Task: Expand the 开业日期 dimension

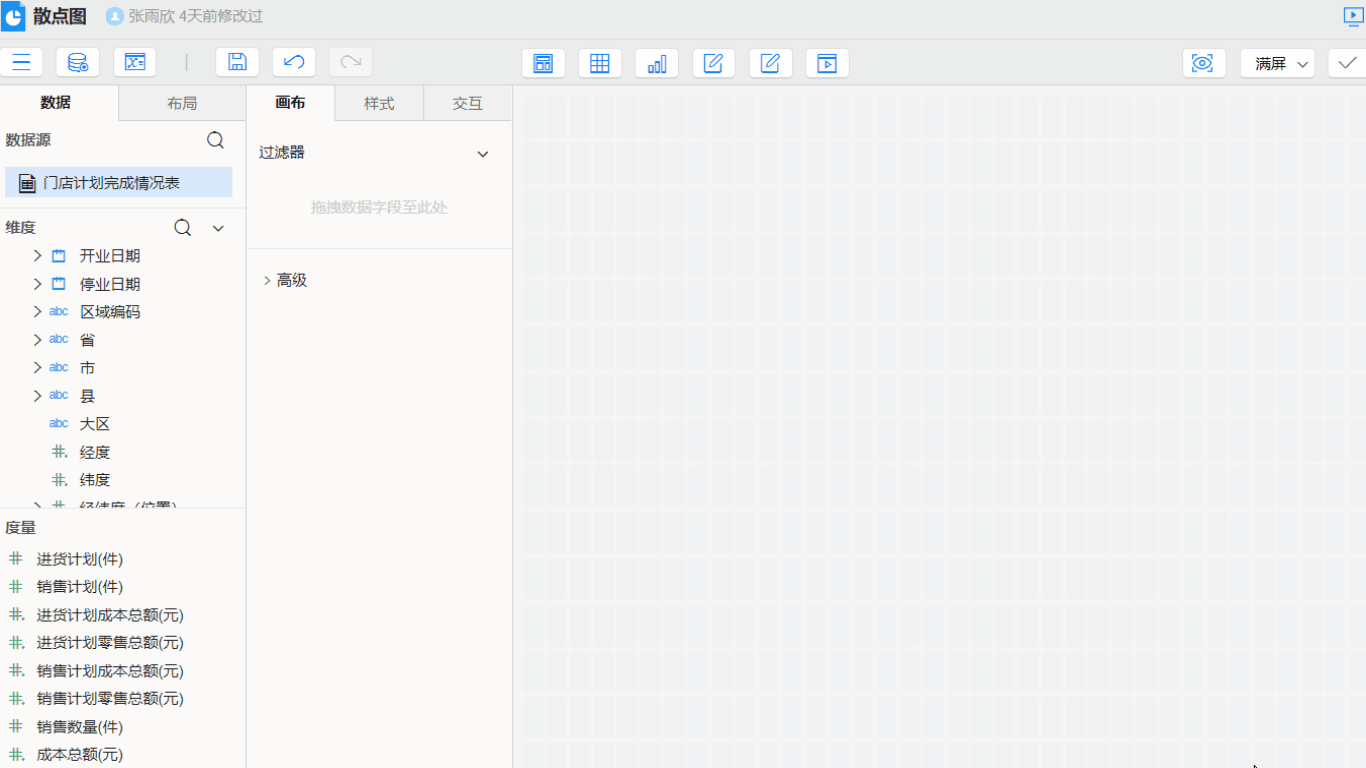Action: point(38,256)
